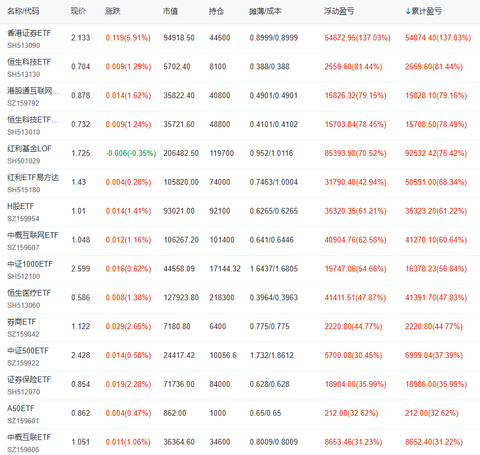The image size is (480, 455).
Task: Open 中证1000ETF holding details
Action: pos(30,264)
